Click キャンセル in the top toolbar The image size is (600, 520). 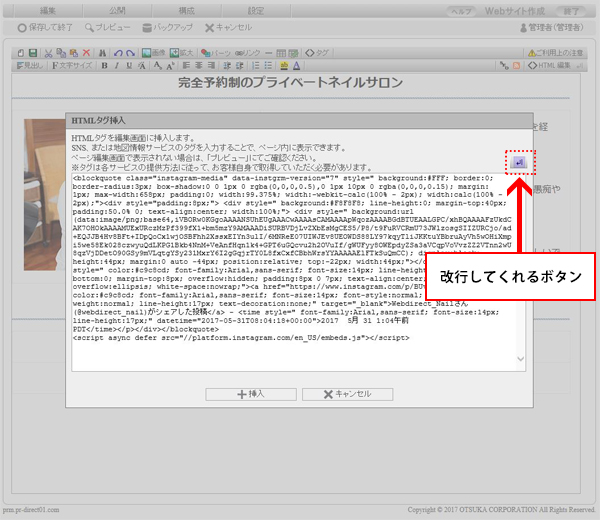228,28
